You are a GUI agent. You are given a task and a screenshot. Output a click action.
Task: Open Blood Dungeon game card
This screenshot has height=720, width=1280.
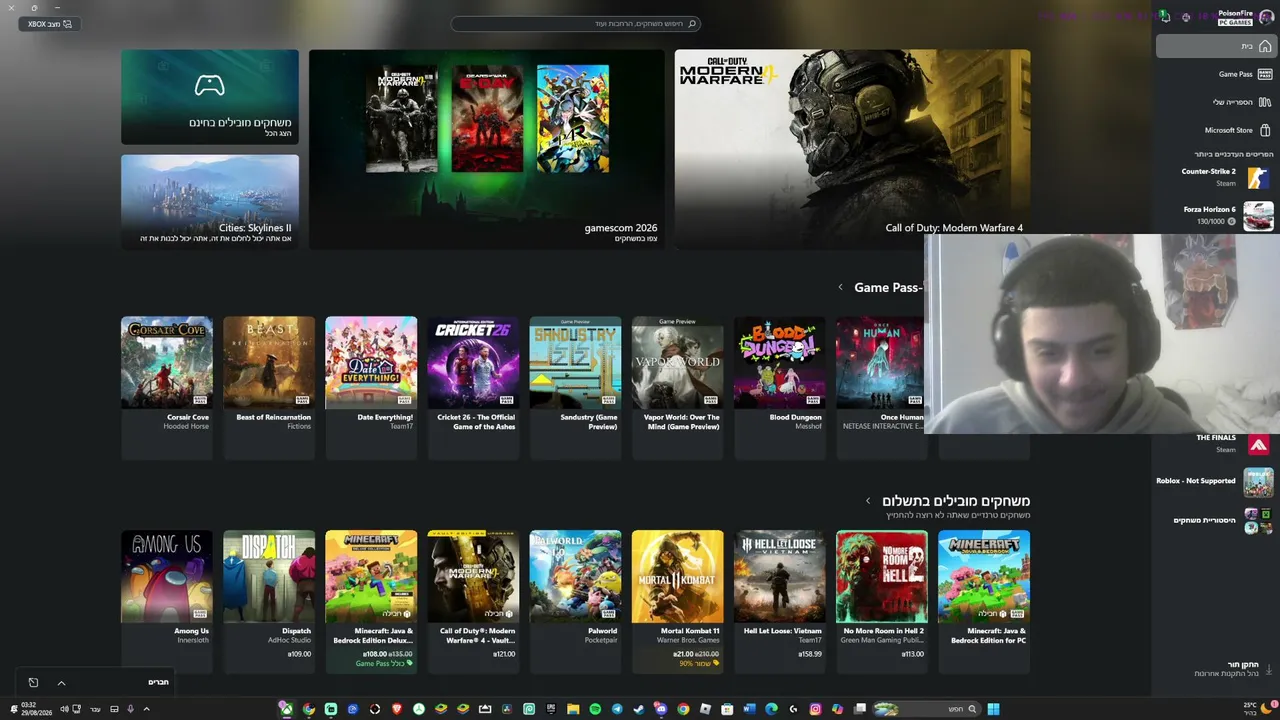779,388
